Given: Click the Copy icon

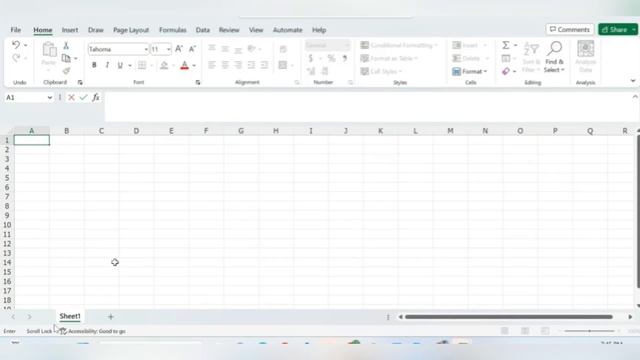Looking at the screenshot, I should tap(66, 58).
